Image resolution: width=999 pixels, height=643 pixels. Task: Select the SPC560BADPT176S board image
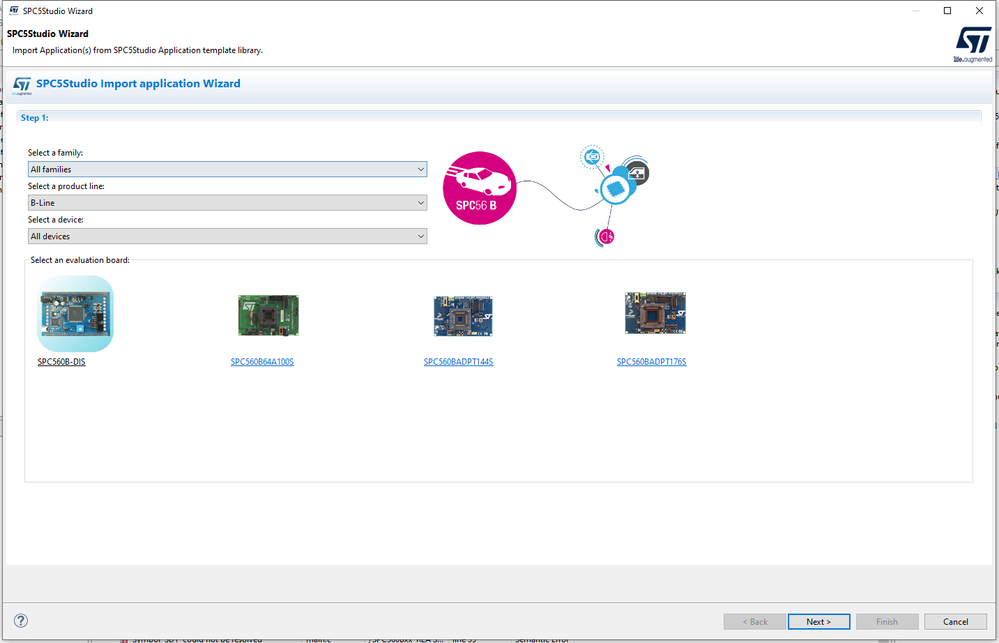[655, 313]
